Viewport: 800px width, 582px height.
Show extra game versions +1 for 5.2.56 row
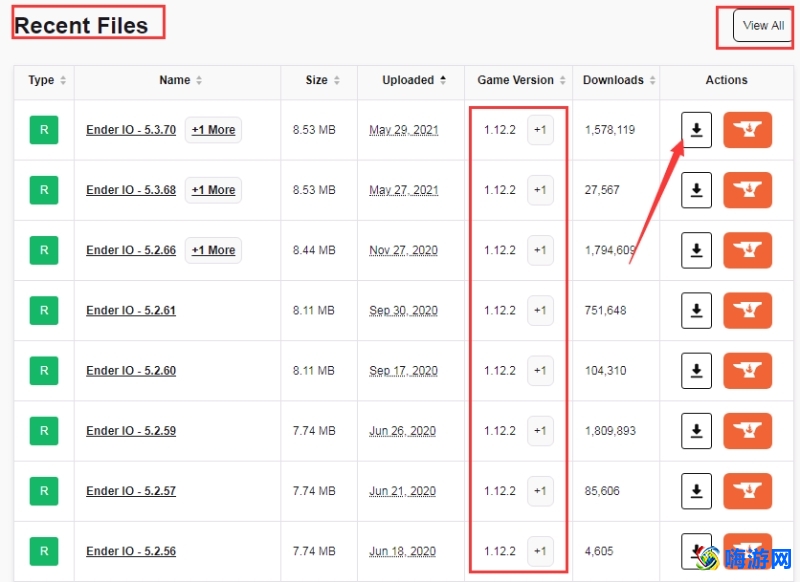pos(540,551)
